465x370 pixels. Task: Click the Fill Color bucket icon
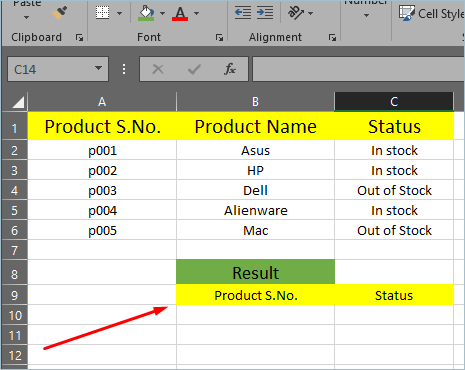coord(146,13)
